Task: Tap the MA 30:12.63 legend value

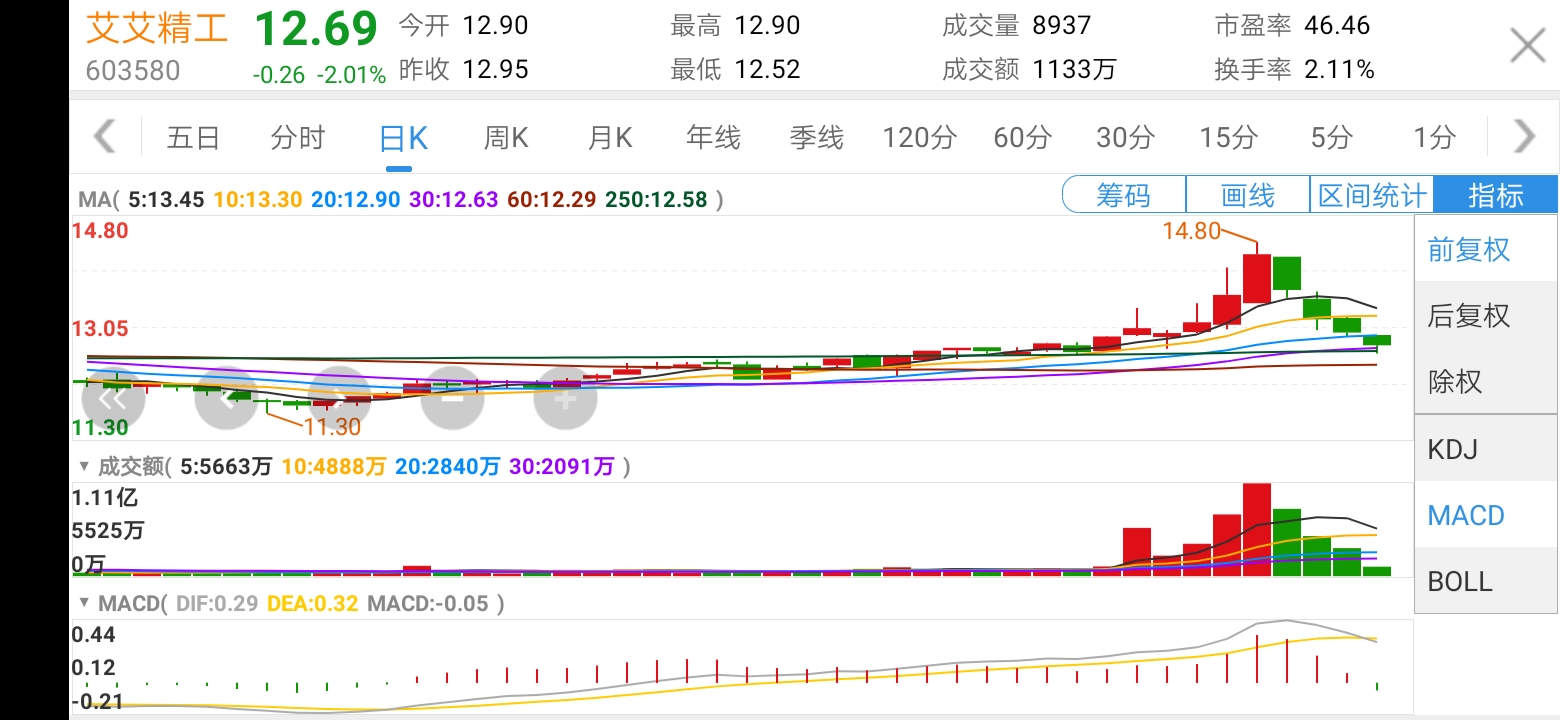Action: (x=453, y=199)
